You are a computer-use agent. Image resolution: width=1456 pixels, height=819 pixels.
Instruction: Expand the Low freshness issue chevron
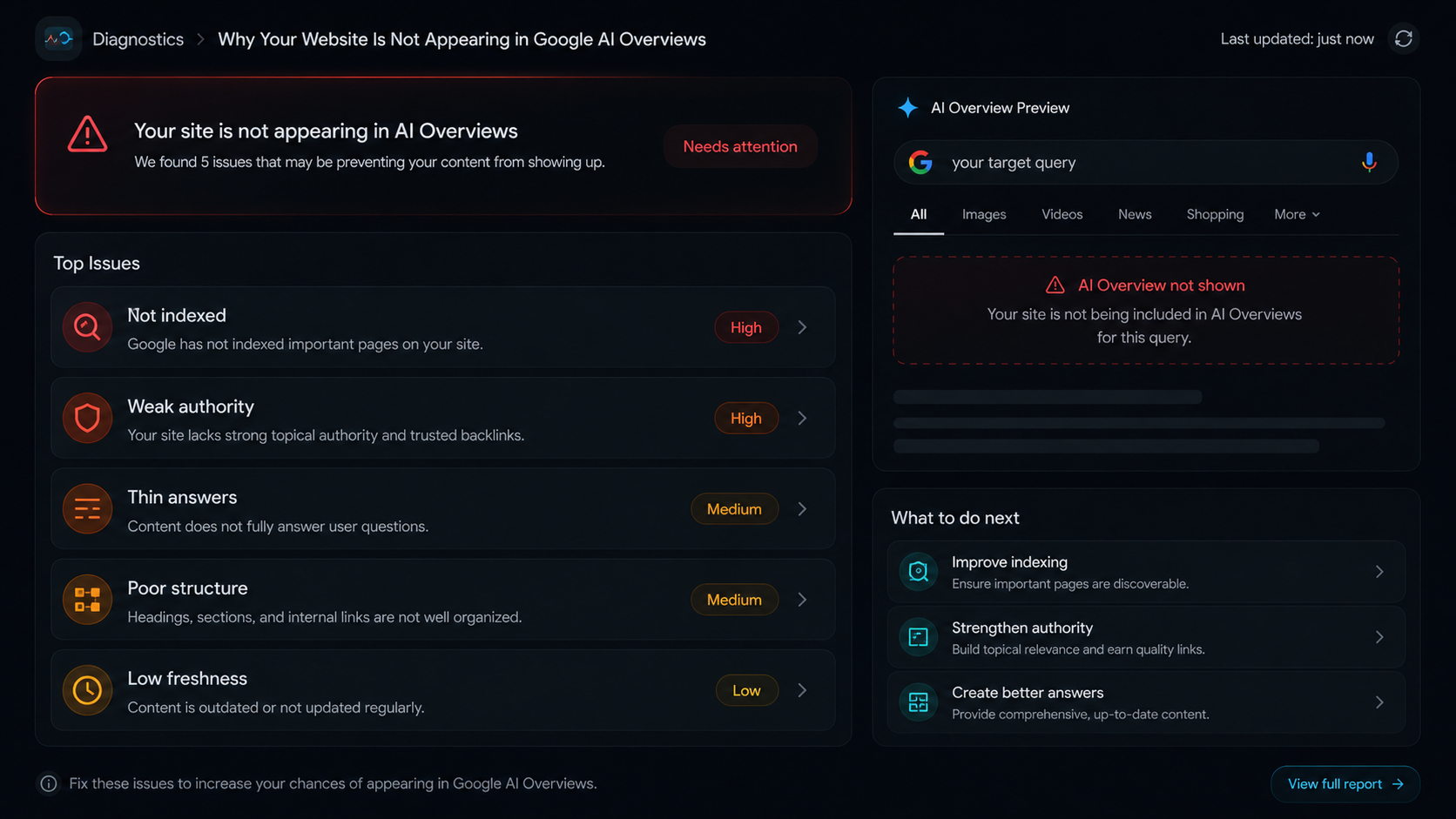tap(802, 690)
